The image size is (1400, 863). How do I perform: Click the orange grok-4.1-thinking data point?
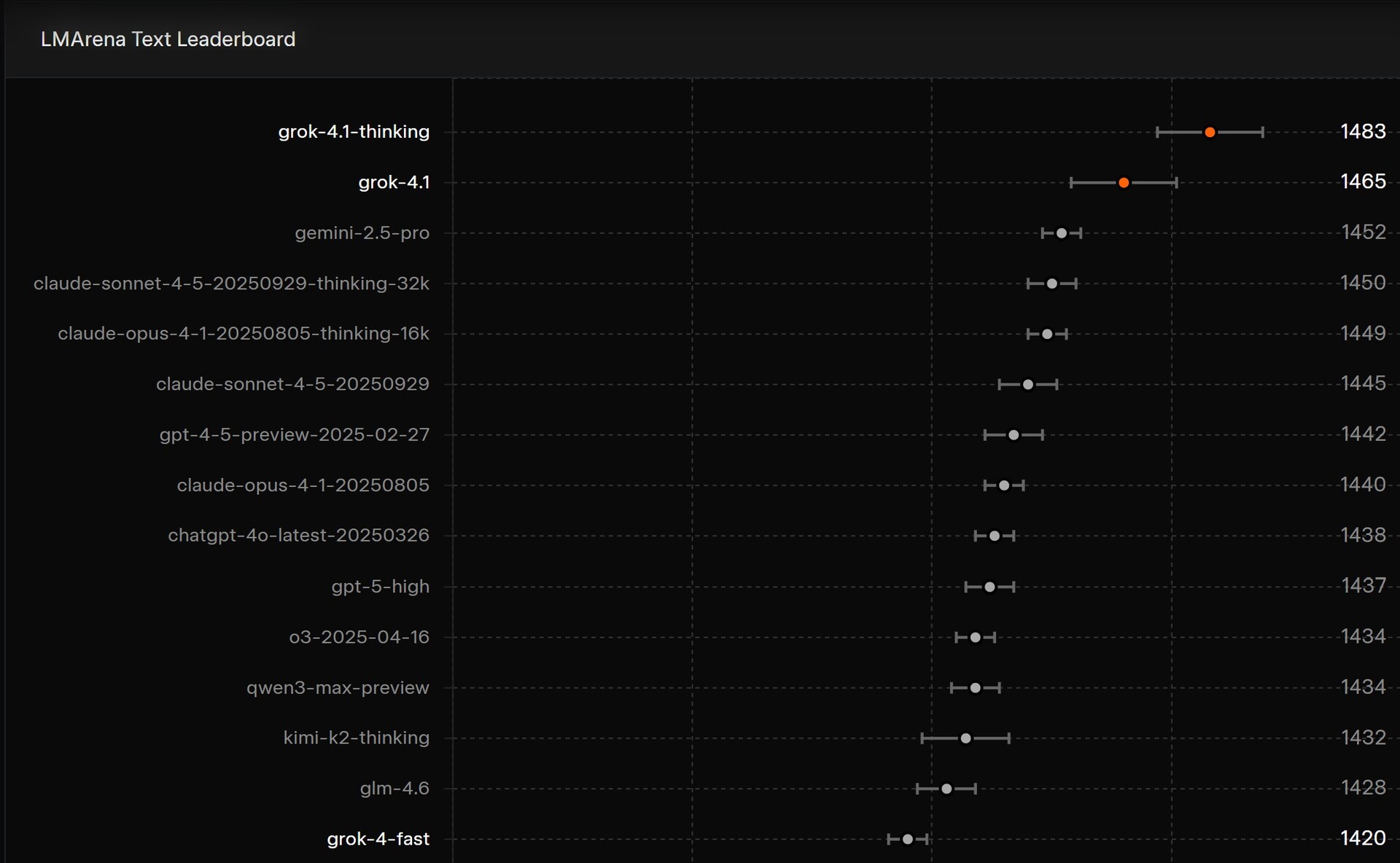coord(1210,132)
